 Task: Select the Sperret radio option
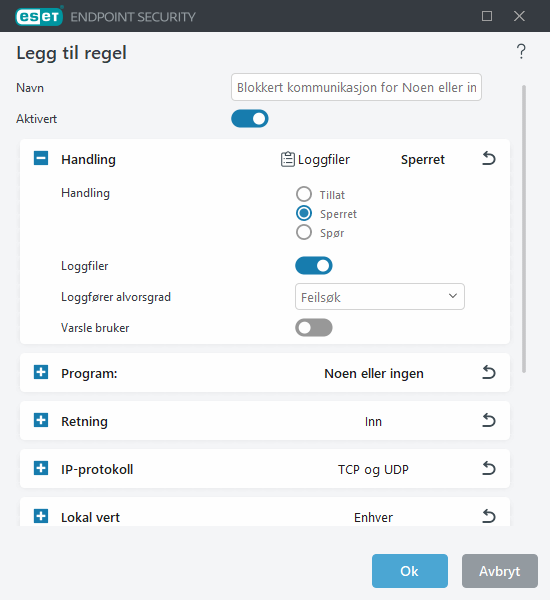(x=304, y=214)
